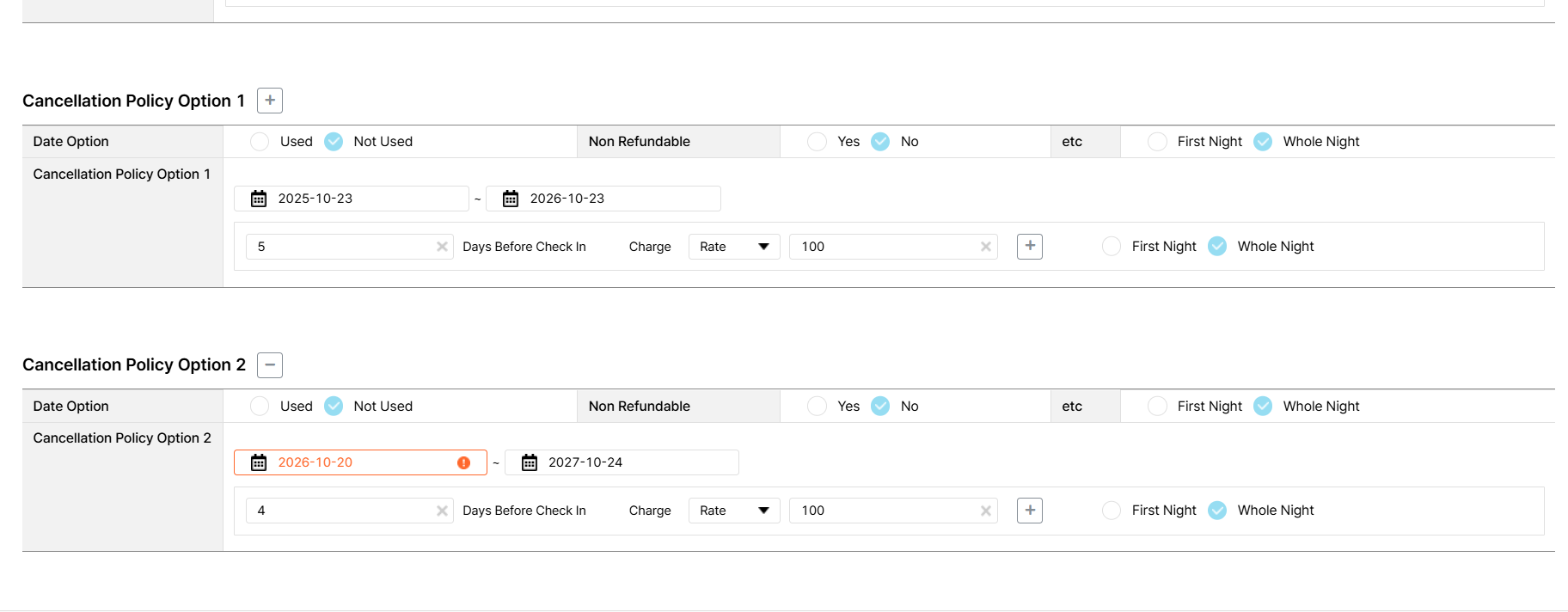
Task: Add a charge row in Policy Option 2
Action: tap(1030, 511)
